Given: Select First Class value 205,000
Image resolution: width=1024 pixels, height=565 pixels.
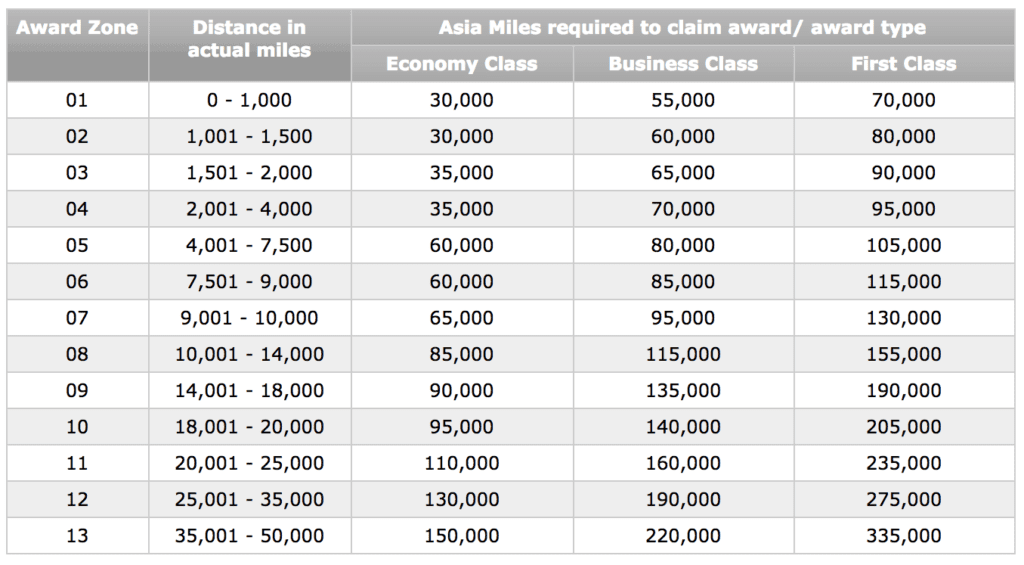Looking at the screenshot, I should [903, 427].
